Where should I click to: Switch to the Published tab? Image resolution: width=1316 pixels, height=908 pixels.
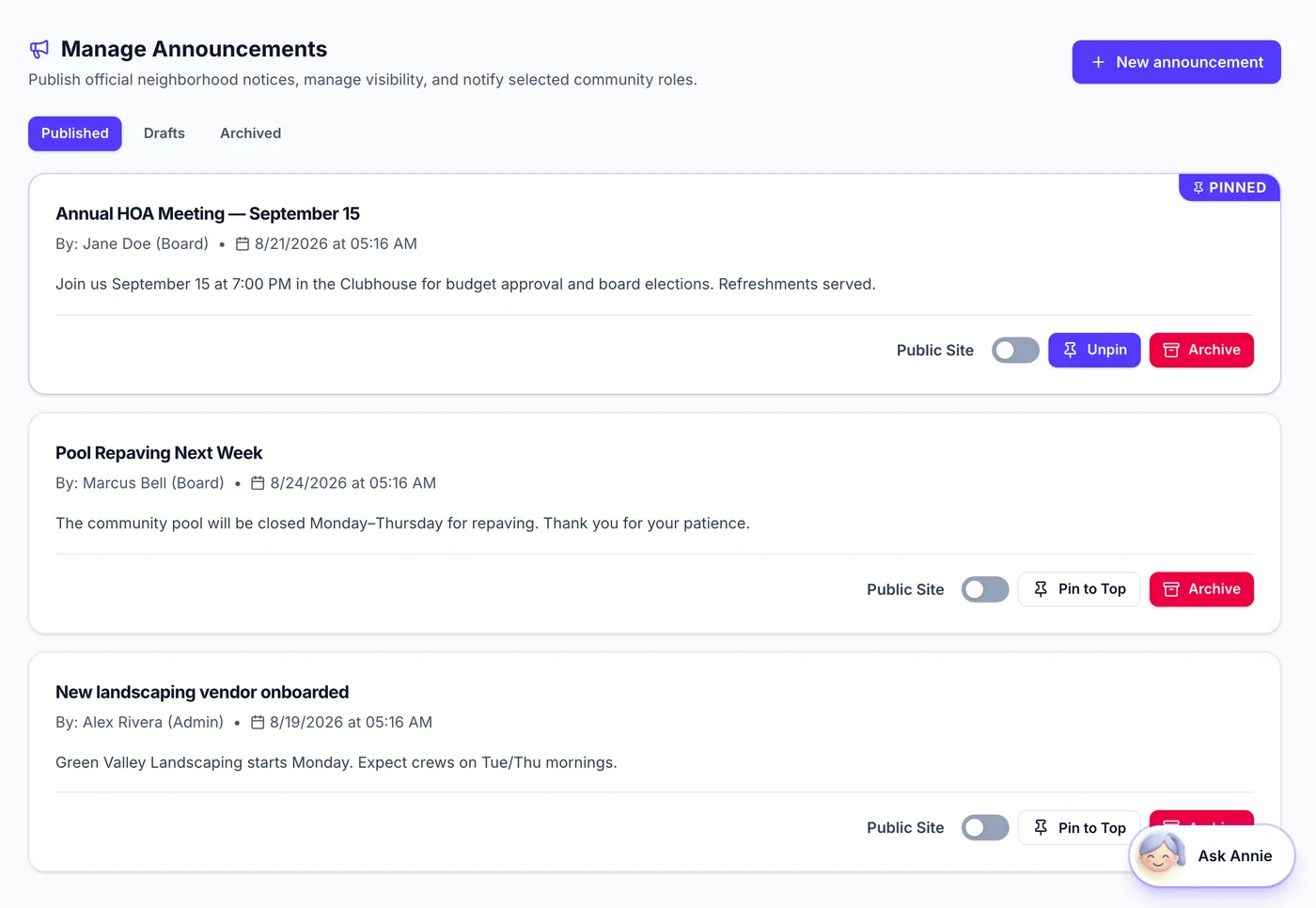click(x=75, y=133)
